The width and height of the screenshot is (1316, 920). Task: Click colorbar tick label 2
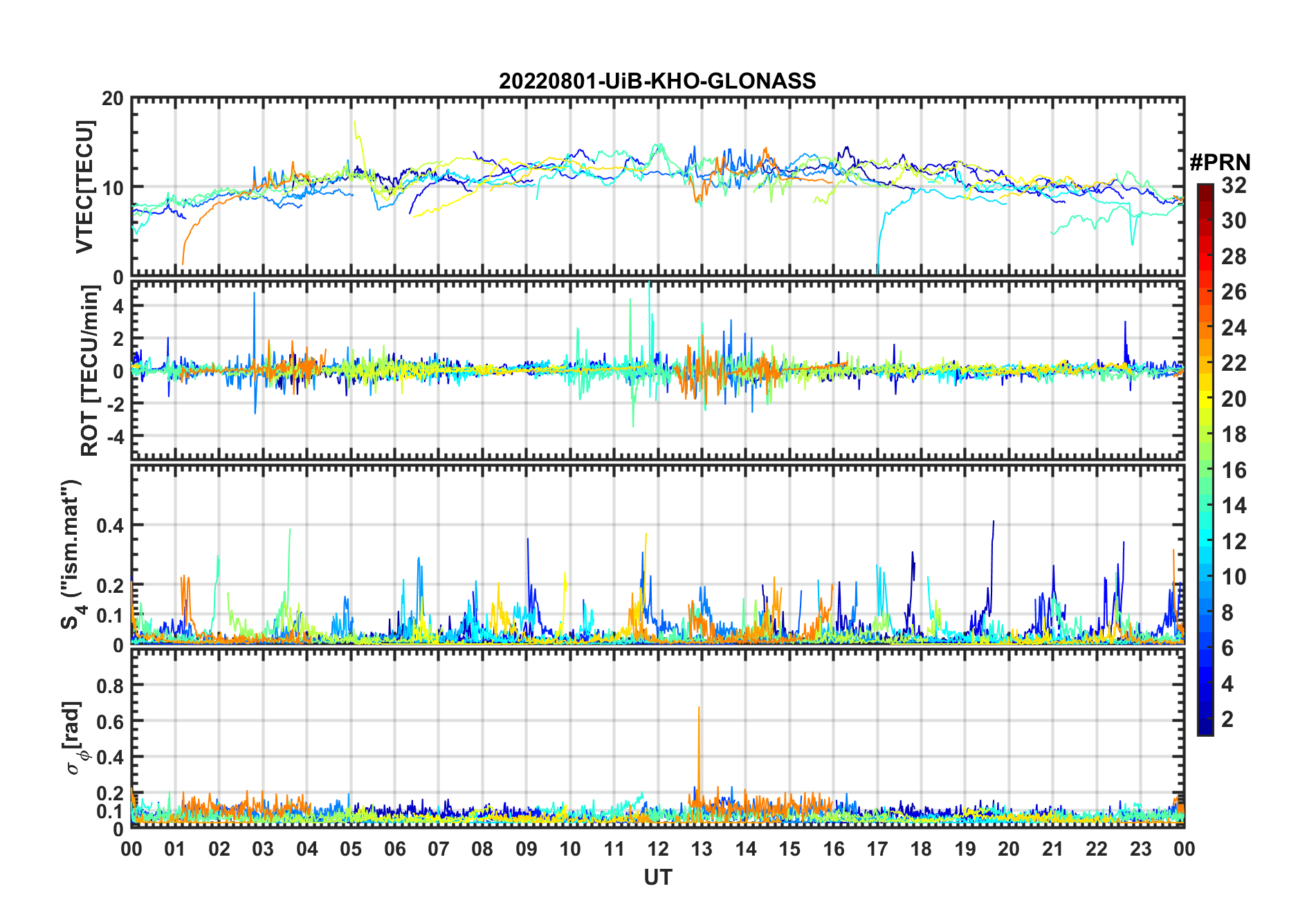click(x=1227, y=719)
